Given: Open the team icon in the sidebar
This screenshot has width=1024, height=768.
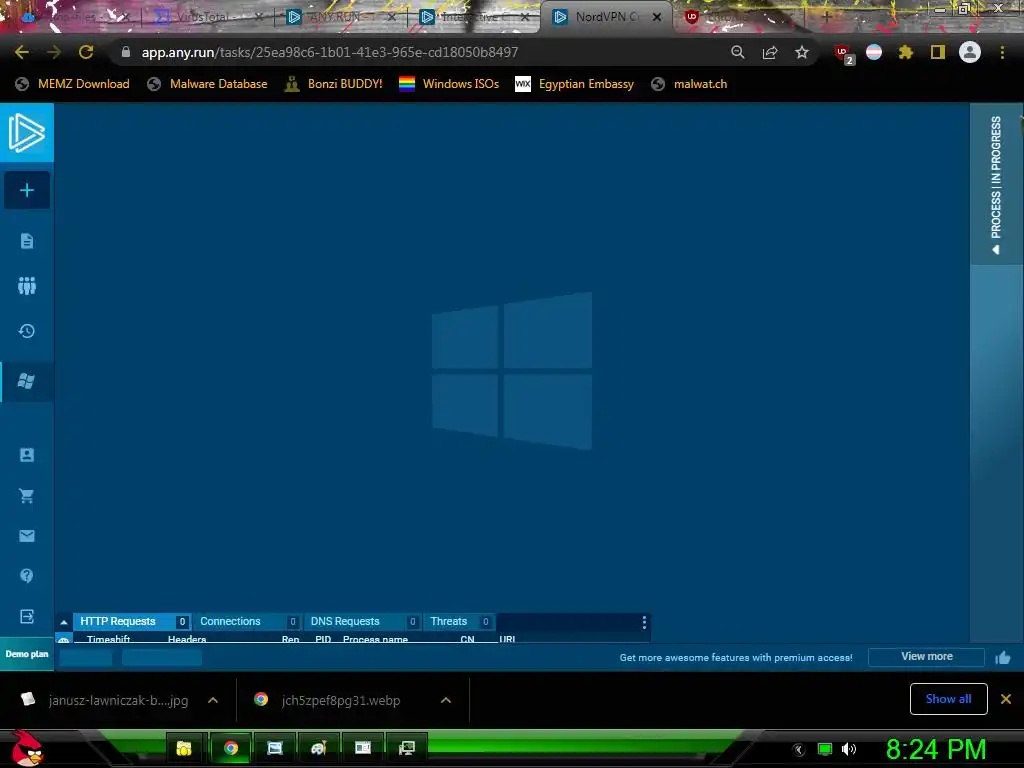Looking at the screenshot, I should tap(27, 285).
